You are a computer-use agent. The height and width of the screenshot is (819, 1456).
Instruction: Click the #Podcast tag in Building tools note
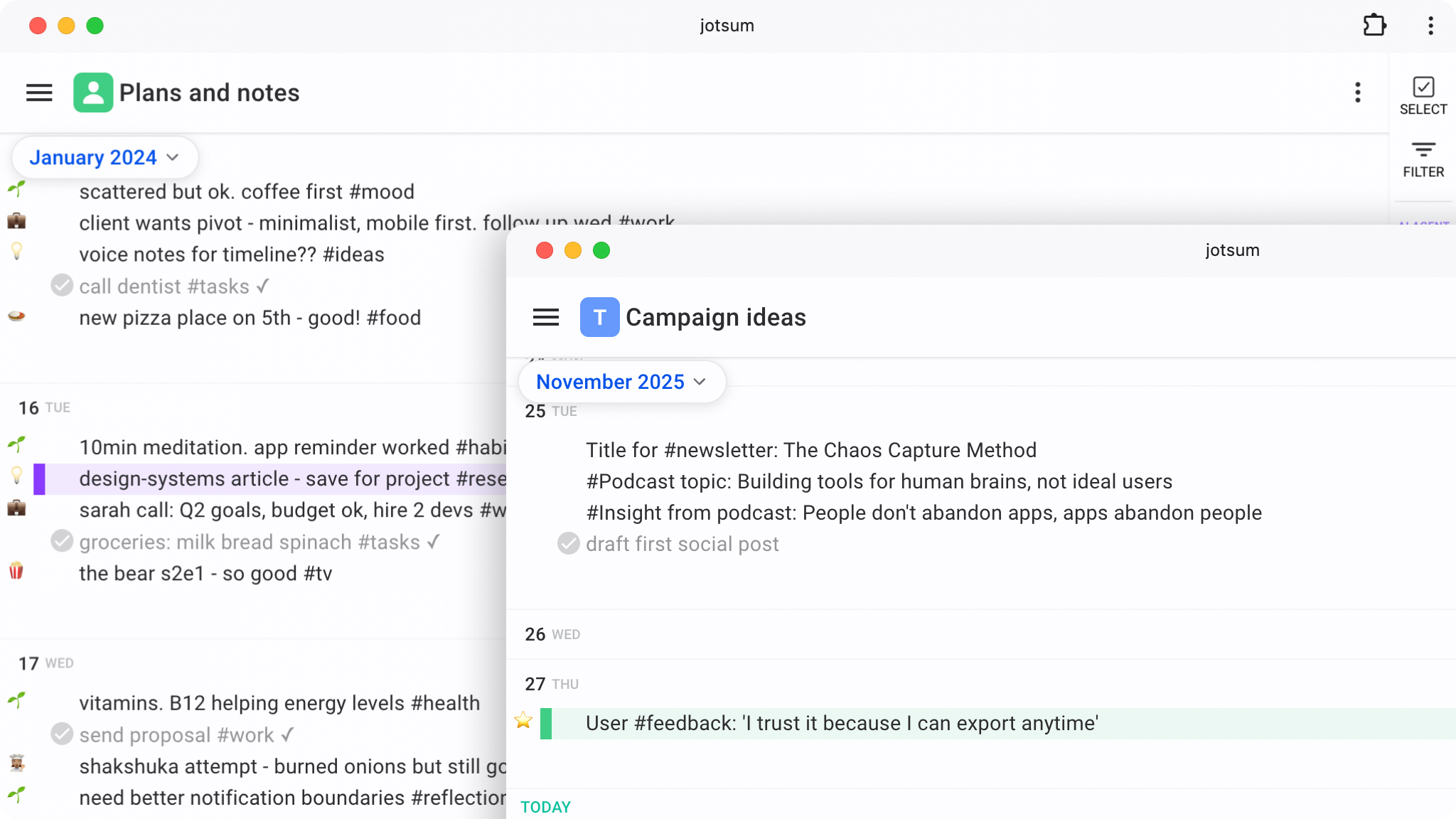[x=631, y=481]
